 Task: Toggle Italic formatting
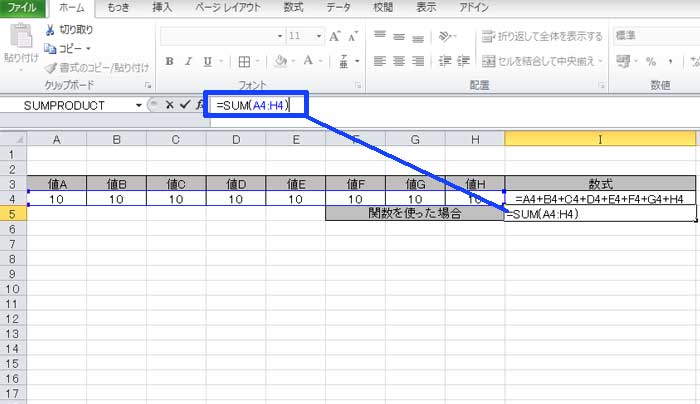point(188,61)
